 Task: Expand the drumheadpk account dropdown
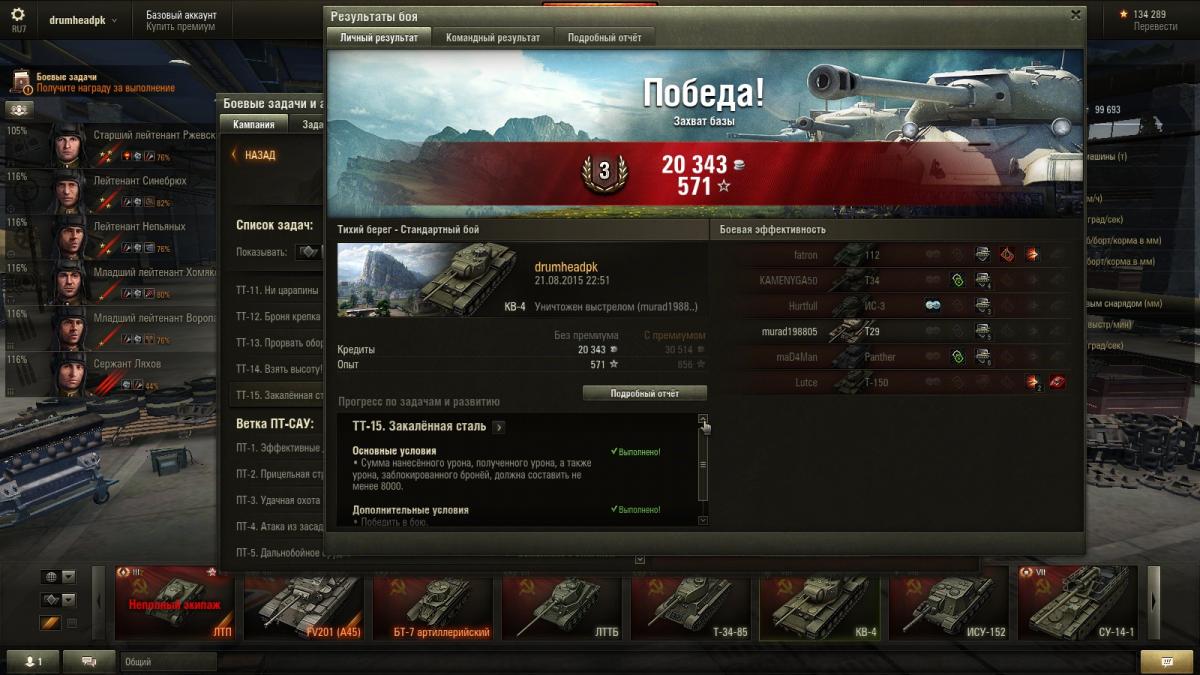point(82,20)
